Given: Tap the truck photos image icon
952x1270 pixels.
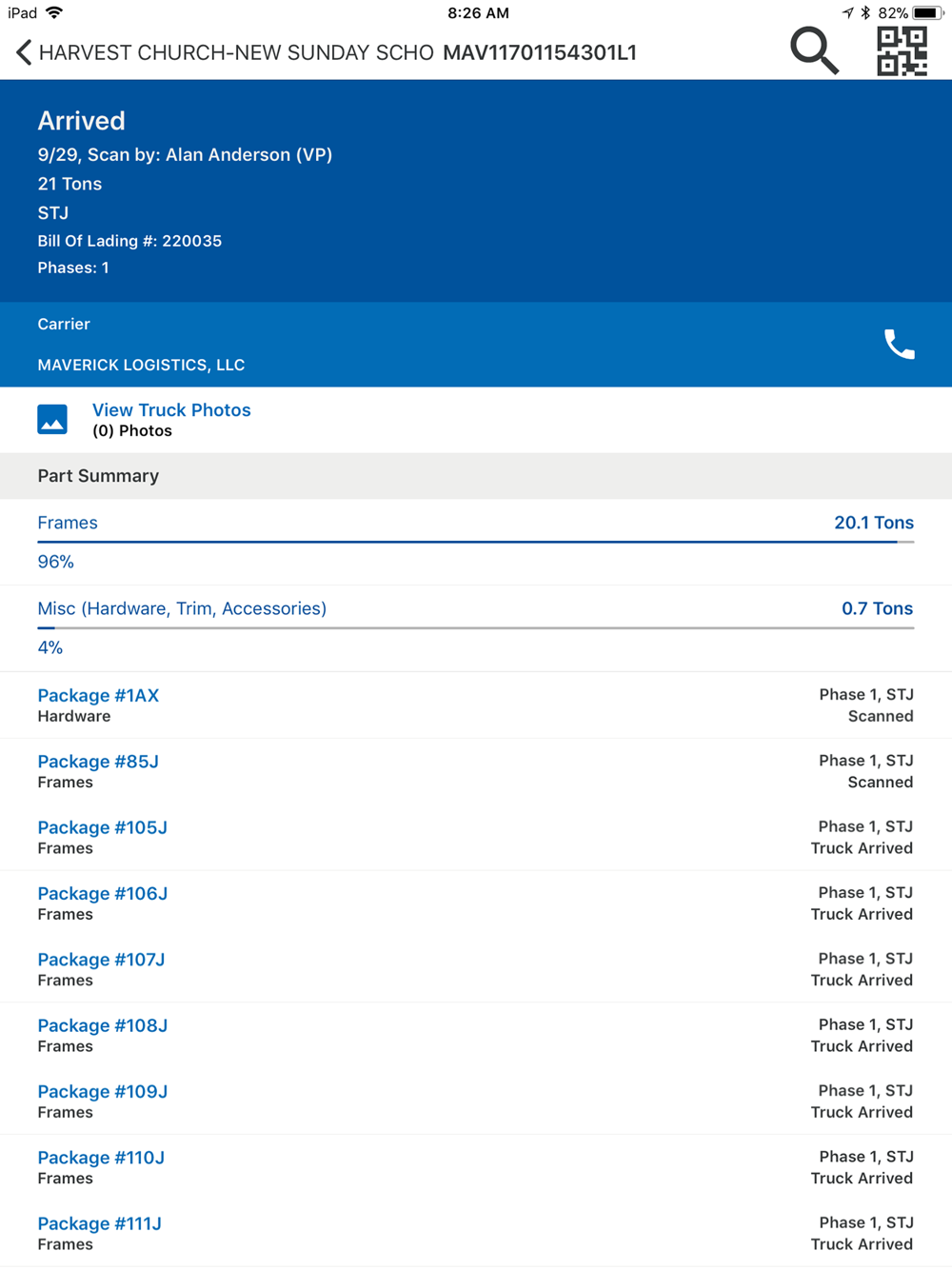Looking at the screenshot, I should pos(52,419).
